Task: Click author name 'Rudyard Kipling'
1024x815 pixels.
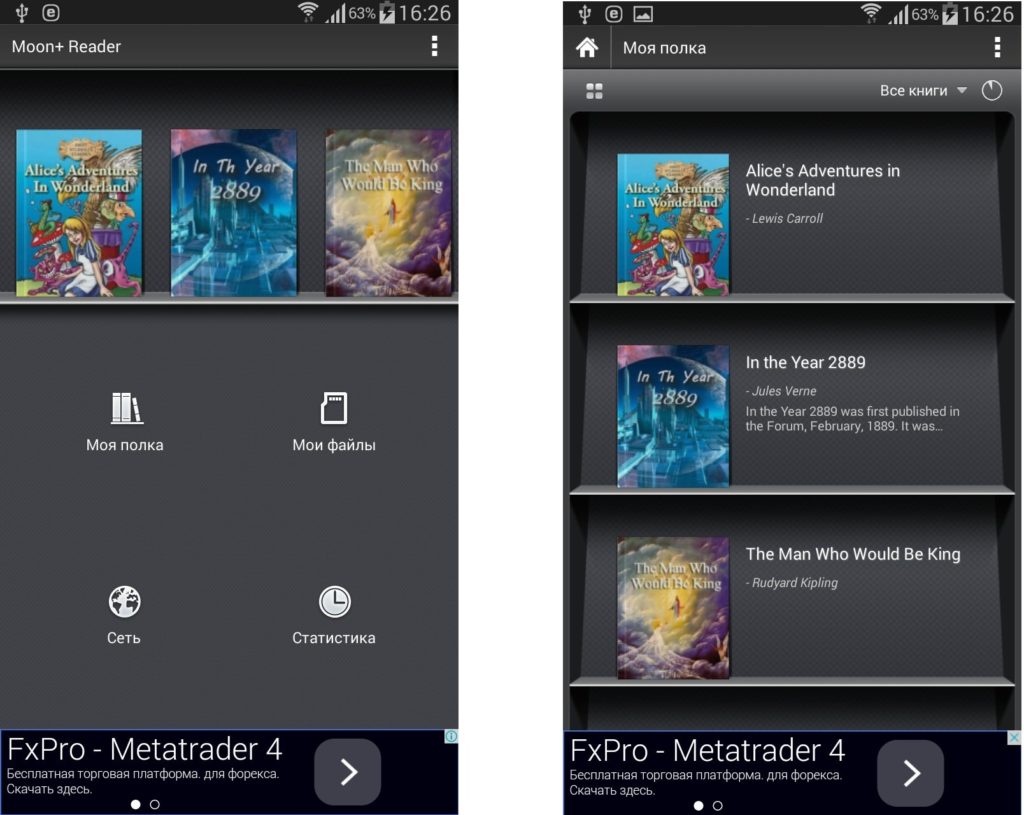Action: 795,583
